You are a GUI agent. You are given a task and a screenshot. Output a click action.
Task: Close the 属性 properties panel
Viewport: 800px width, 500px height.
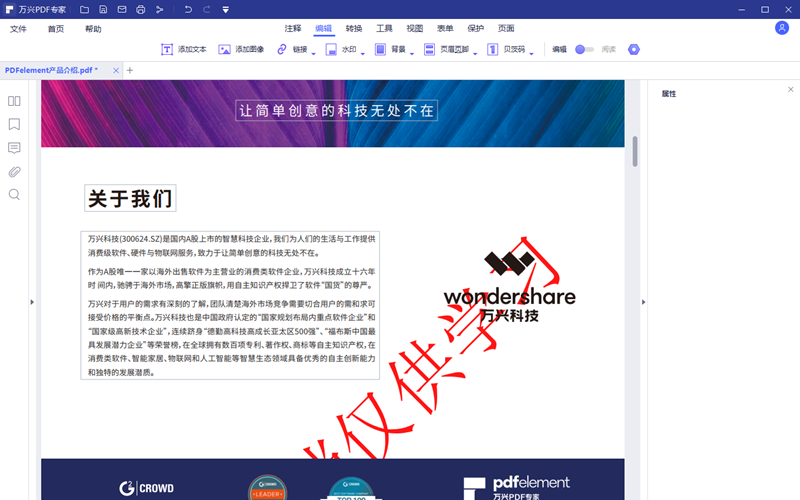pyautogui.click(x=790, y=90)
